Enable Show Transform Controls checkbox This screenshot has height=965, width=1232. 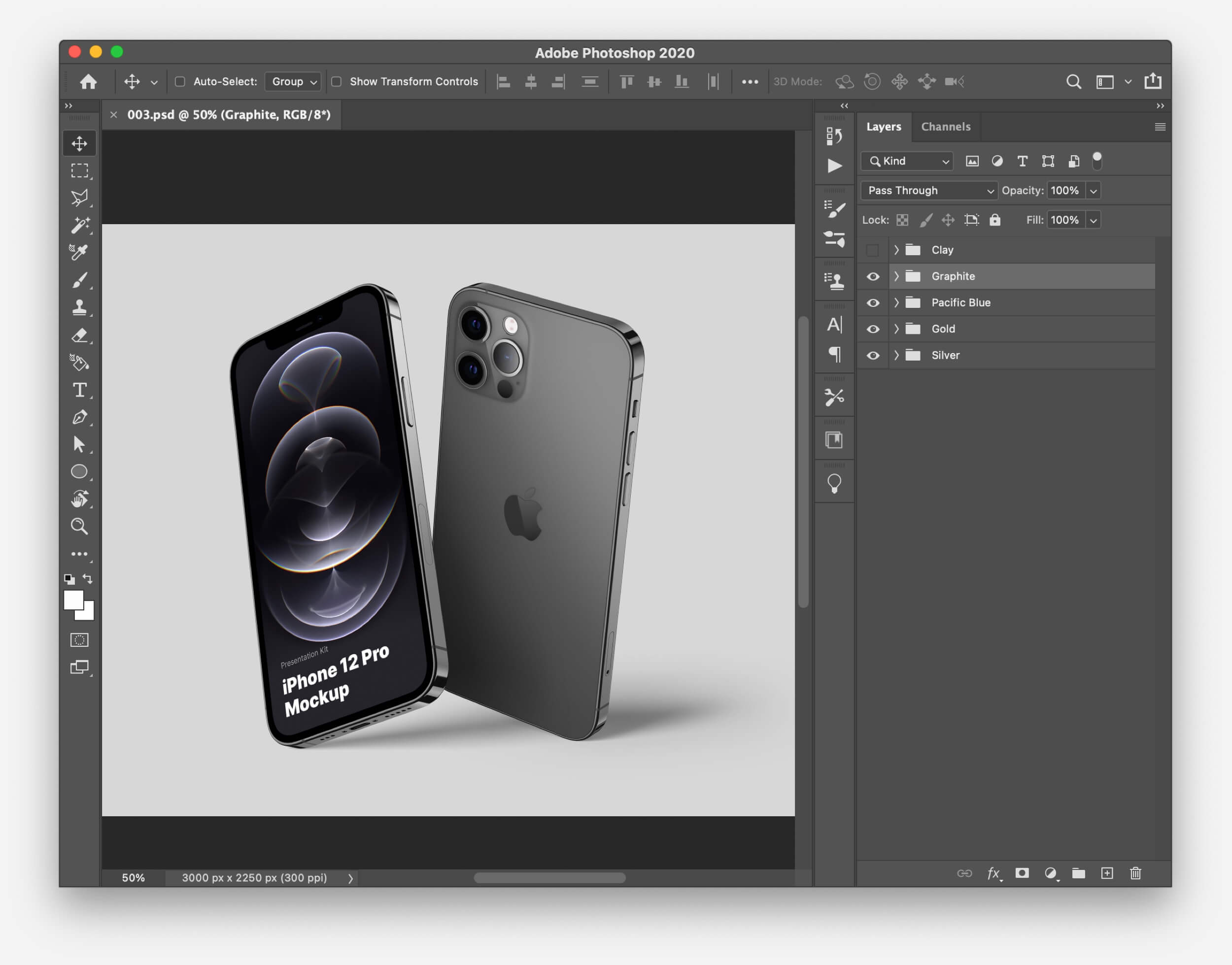click(x=336, y=81)
